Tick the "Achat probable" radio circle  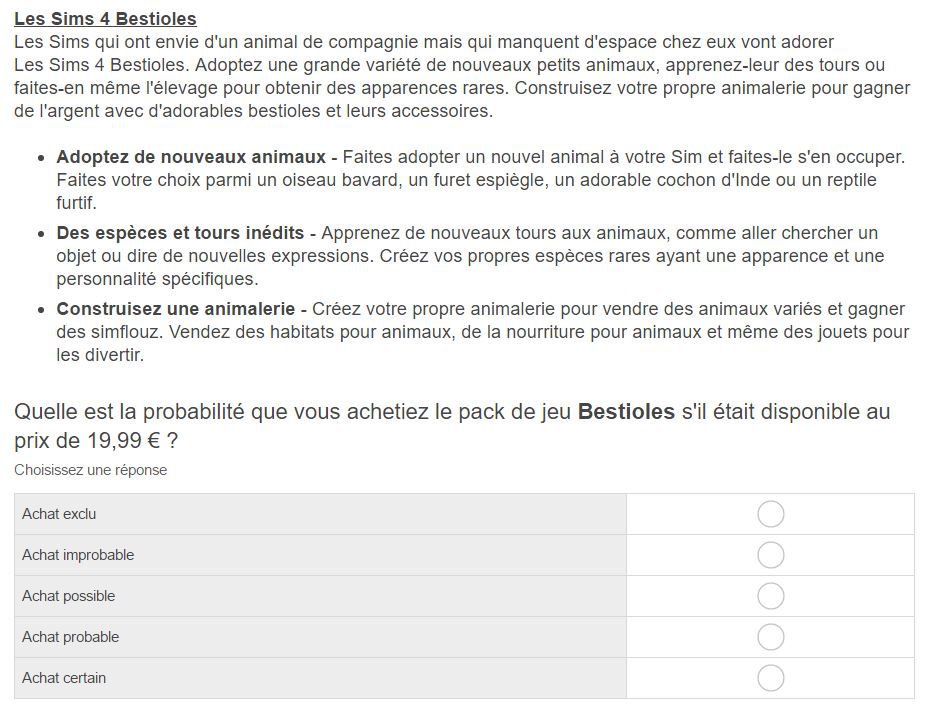(770, 637)
